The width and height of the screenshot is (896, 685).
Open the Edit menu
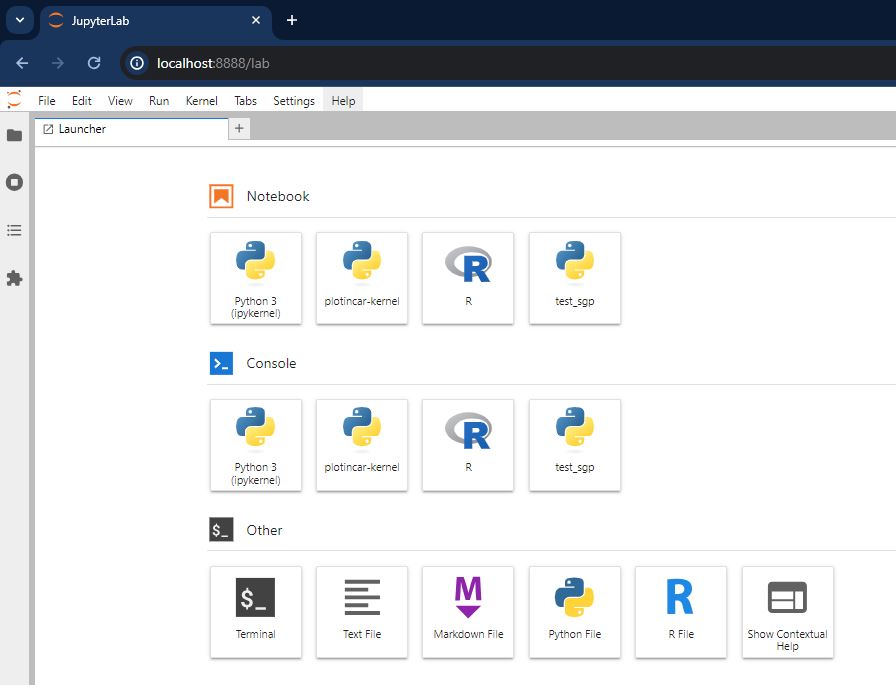click(82, 101)
